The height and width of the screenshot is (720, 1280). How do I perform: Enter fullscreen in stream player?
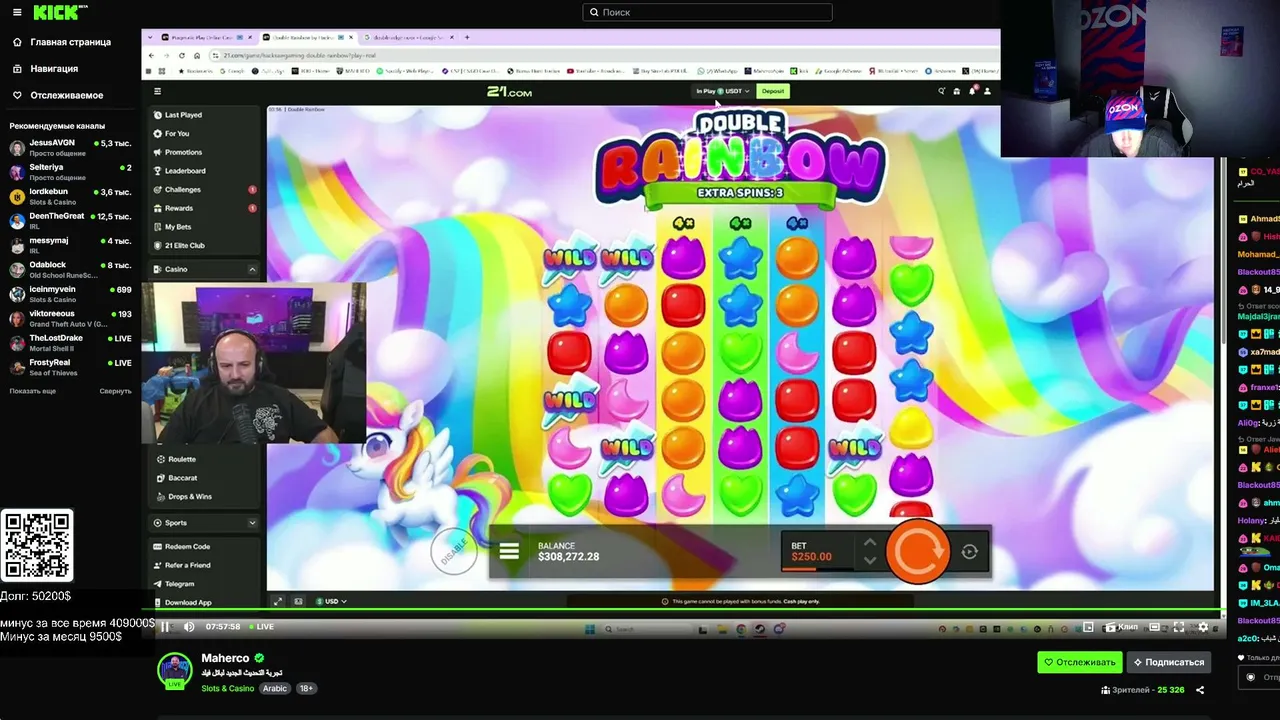1179,627
